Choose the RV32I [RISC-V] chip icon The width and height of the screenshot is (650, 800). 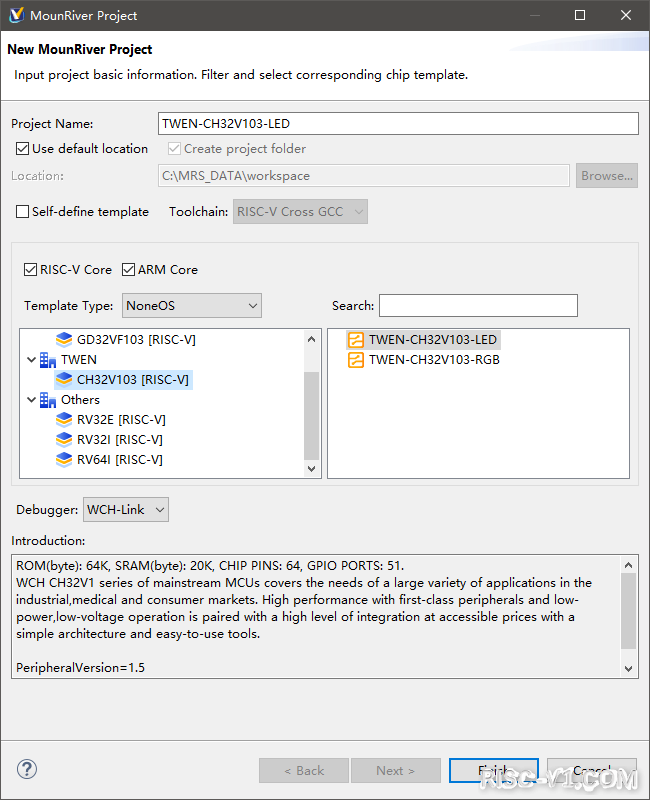point(64,439)
